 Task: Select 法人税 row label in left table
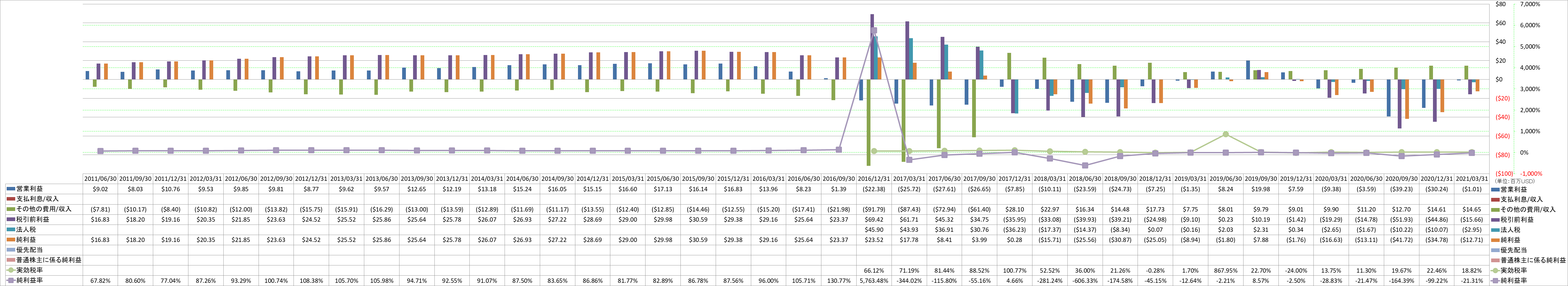click(x=26, y=229)
